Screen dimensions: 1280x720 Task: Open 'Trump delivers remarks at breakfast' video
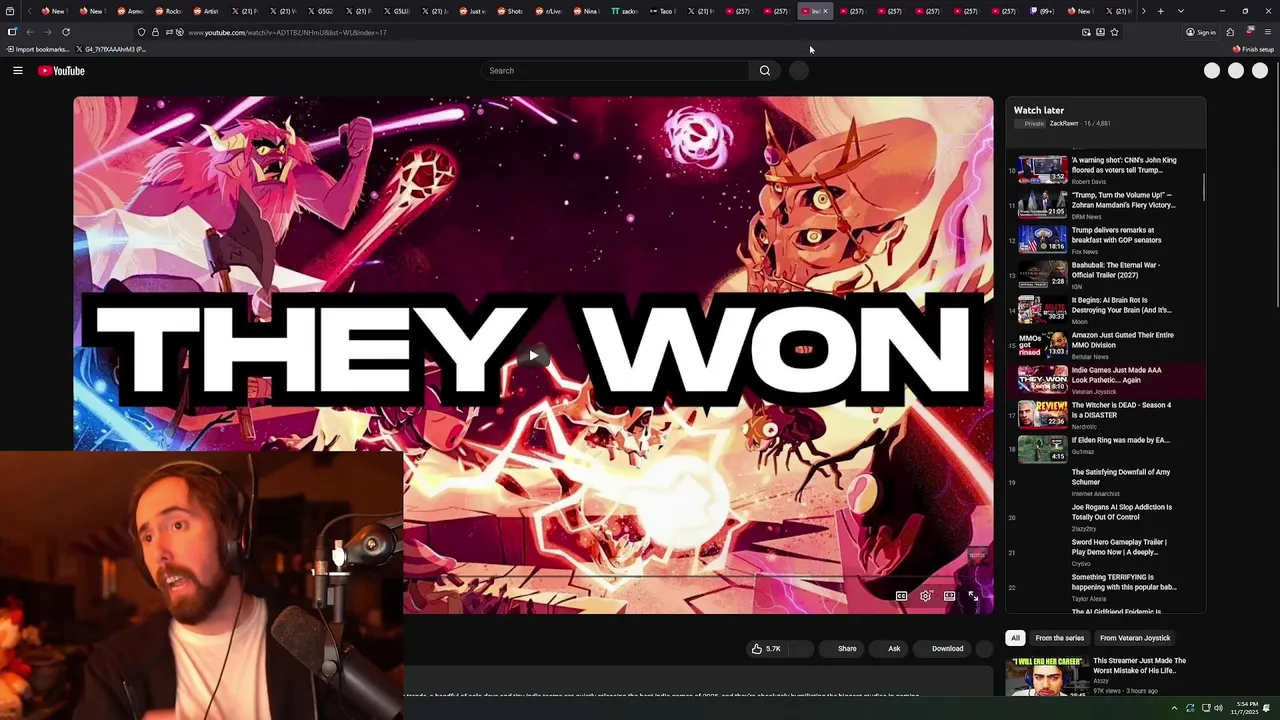pos(1105,240)
